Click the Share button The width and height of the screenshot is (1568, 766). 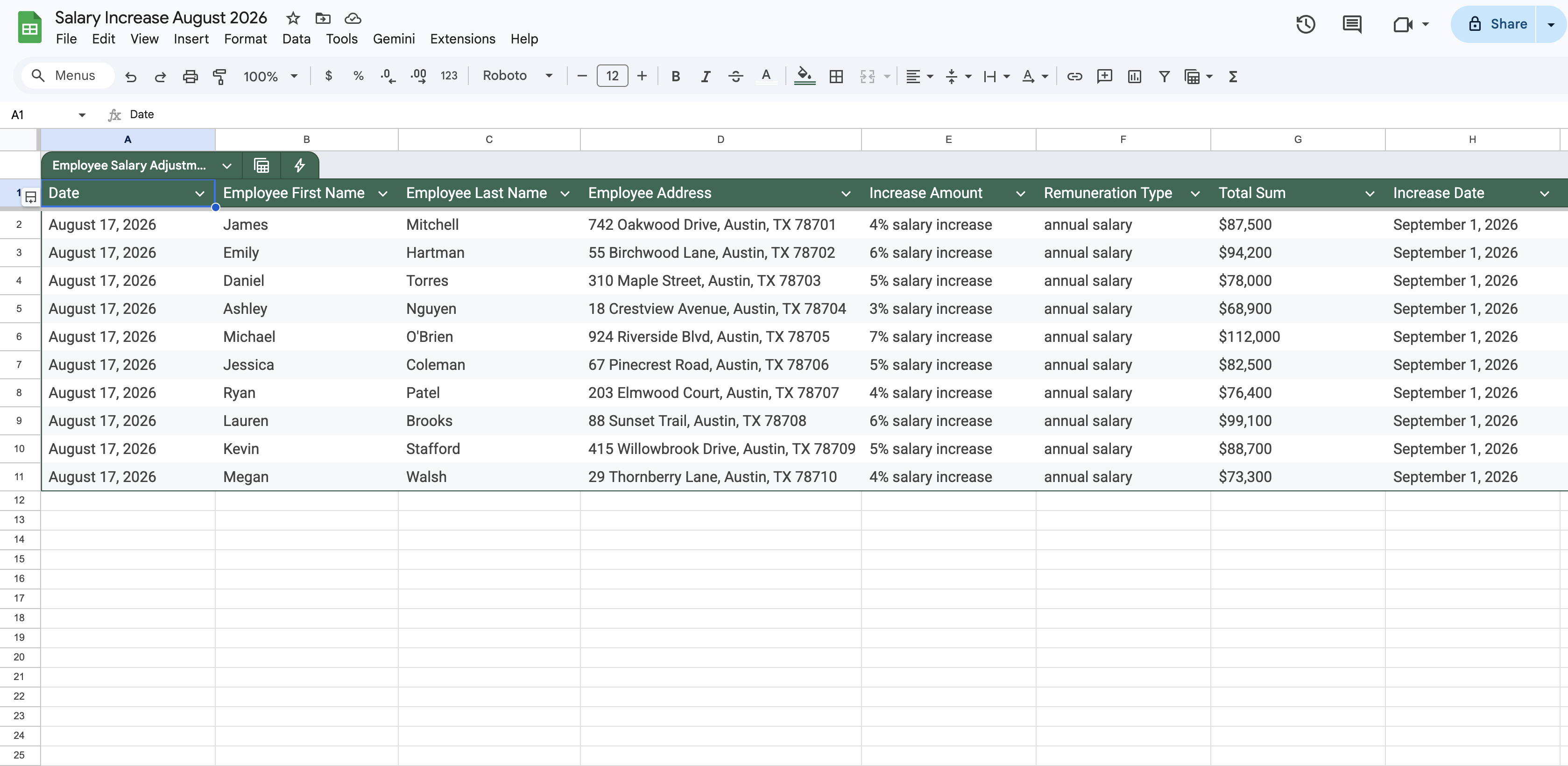1494,24
